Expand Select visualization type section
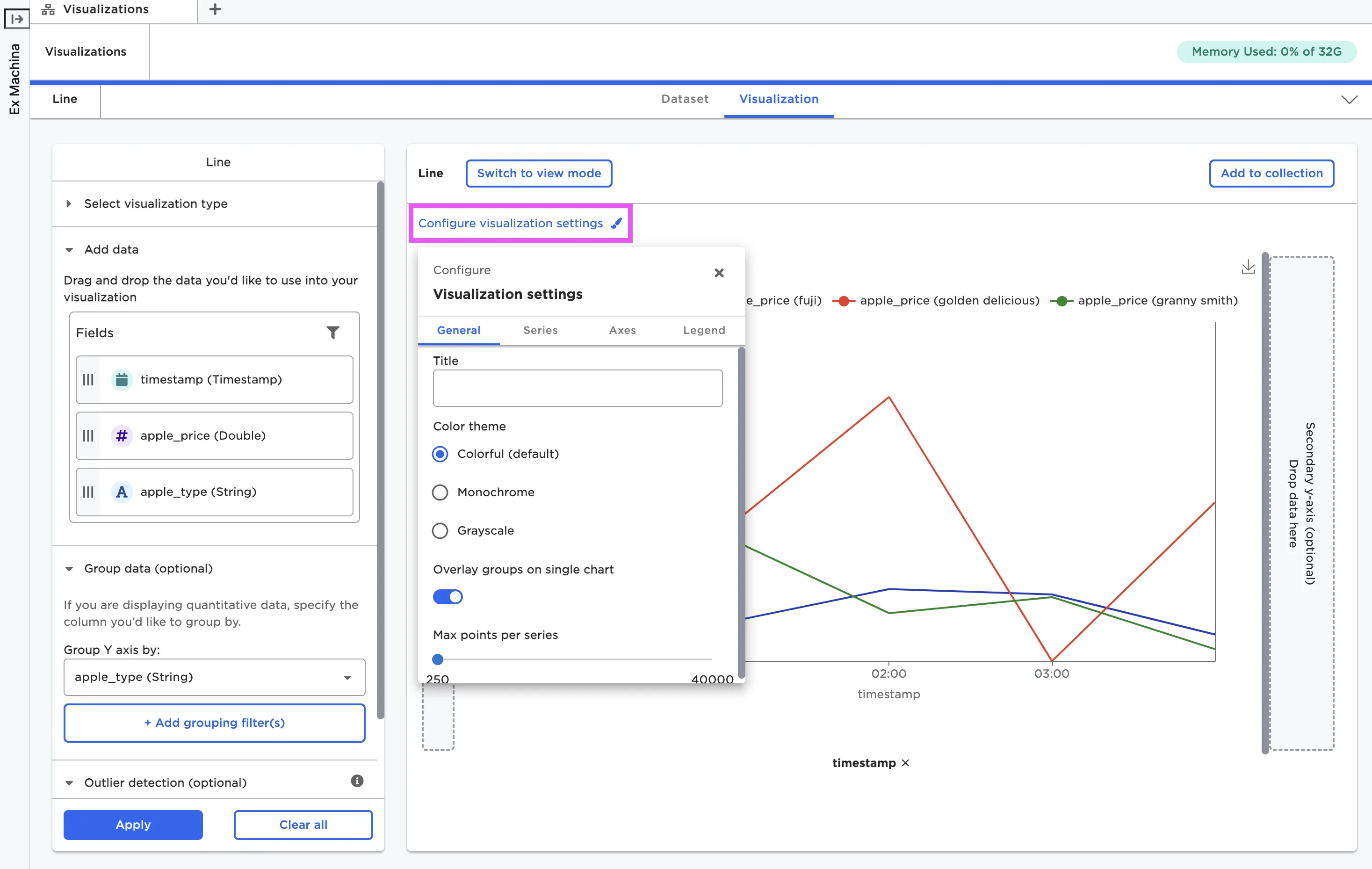 click(x=156, y=203)
